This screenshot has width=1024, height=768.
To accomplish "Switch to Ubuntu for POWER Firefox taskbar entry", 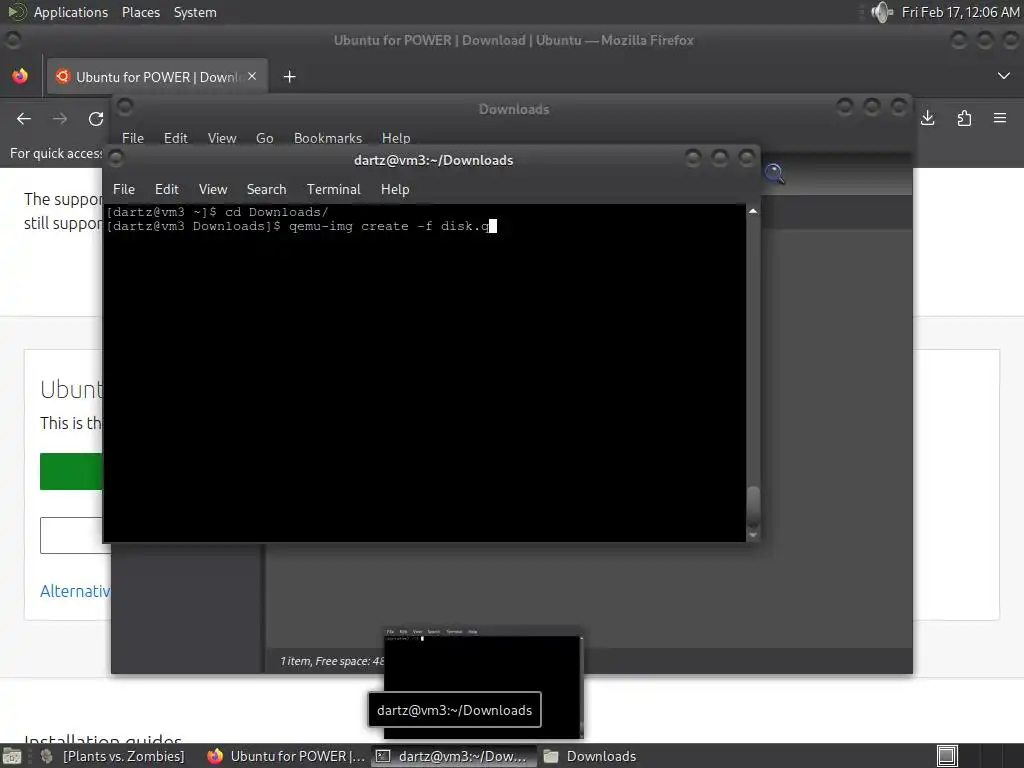I will click(x=286, y=756).
